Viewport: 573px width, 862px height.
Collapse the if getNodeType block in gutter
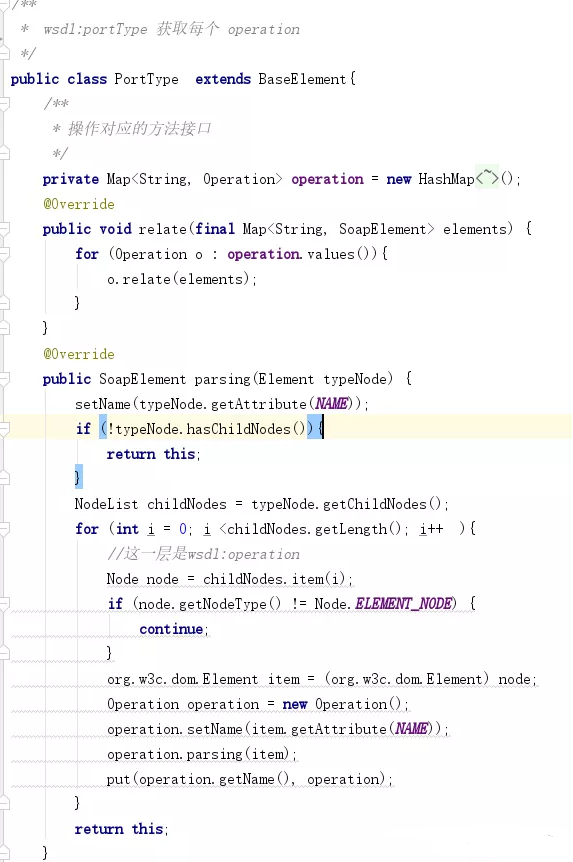[4, 604]
